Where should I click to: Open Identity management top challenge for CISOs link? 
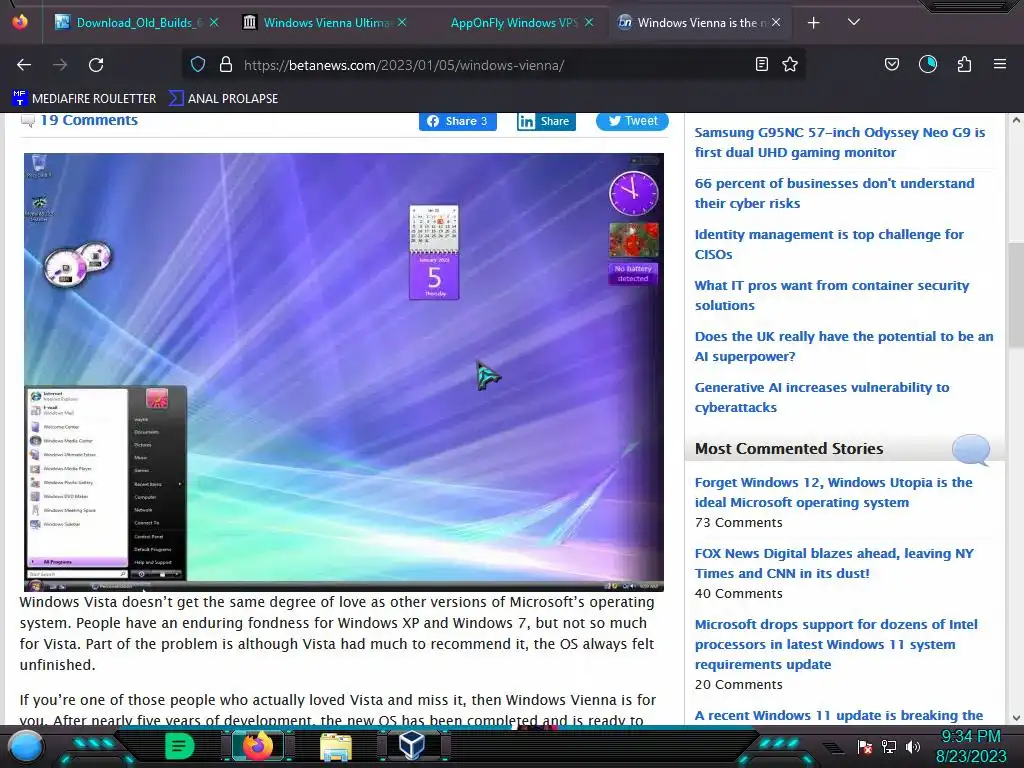coord(829,244)
